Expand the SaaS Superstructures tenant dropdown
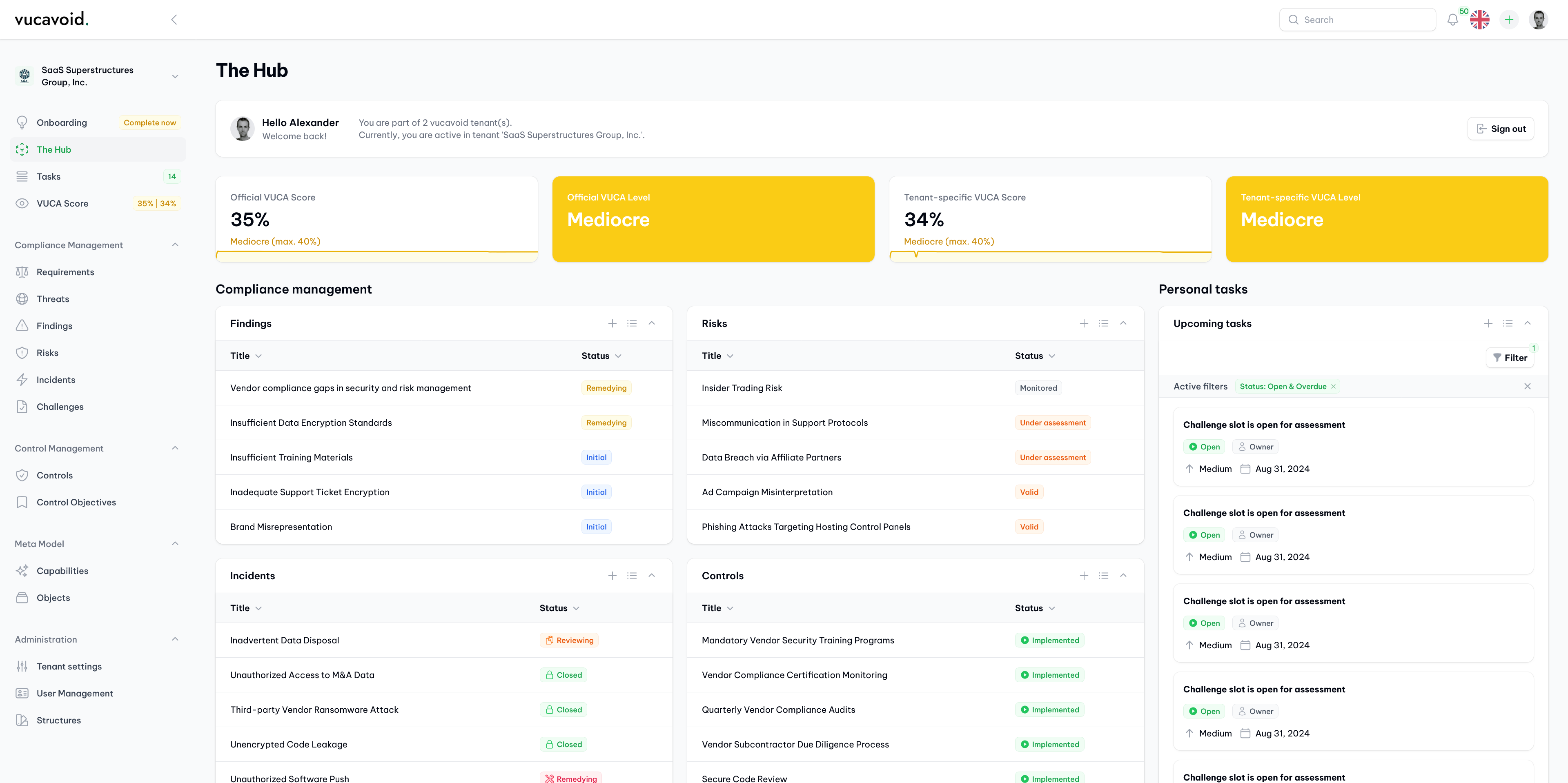Viewport: 1568px width, 783px height. (x=175, y=77)
